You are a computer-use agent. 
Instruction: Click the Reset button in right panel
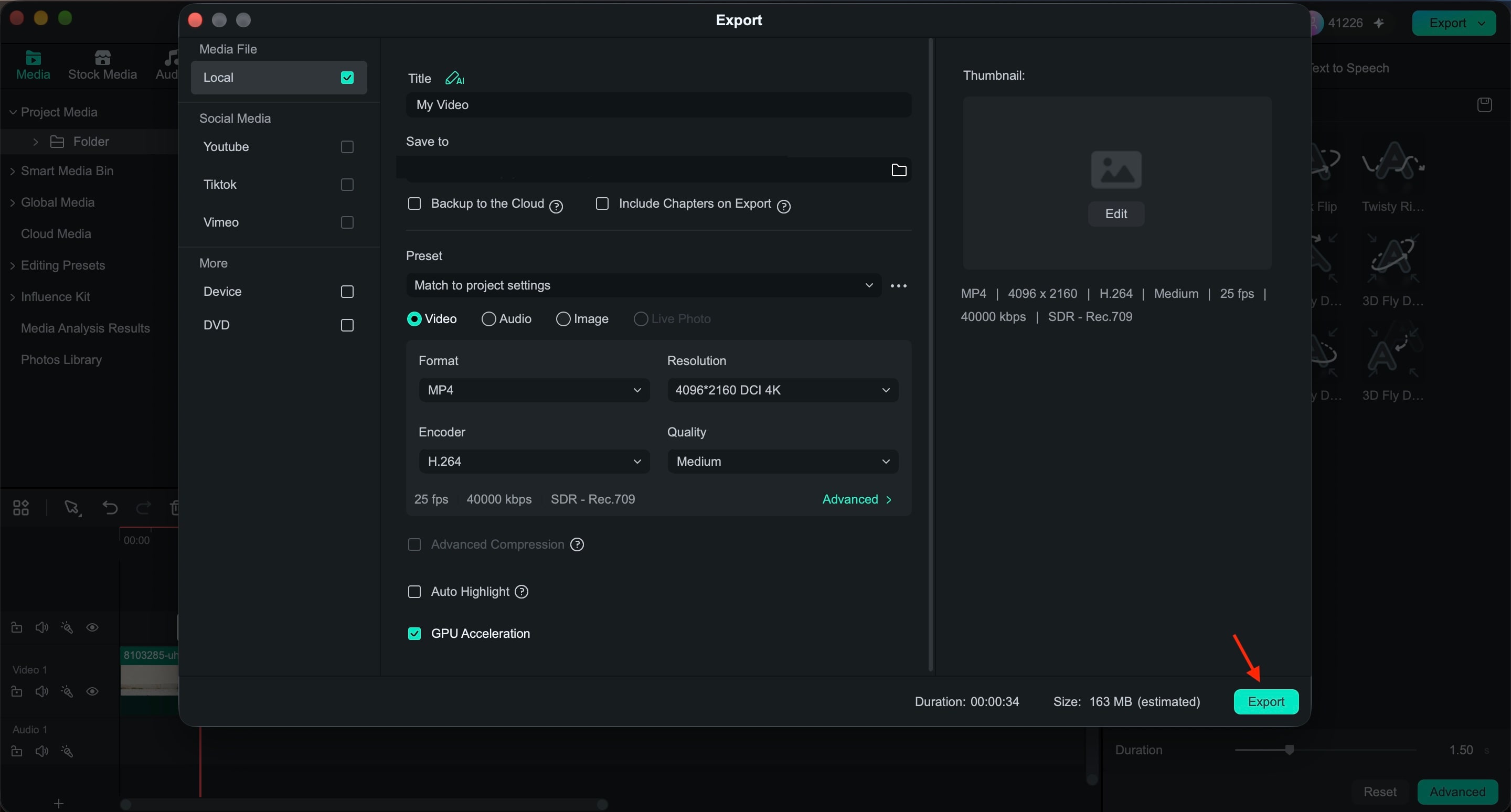tap(1380, 792)
